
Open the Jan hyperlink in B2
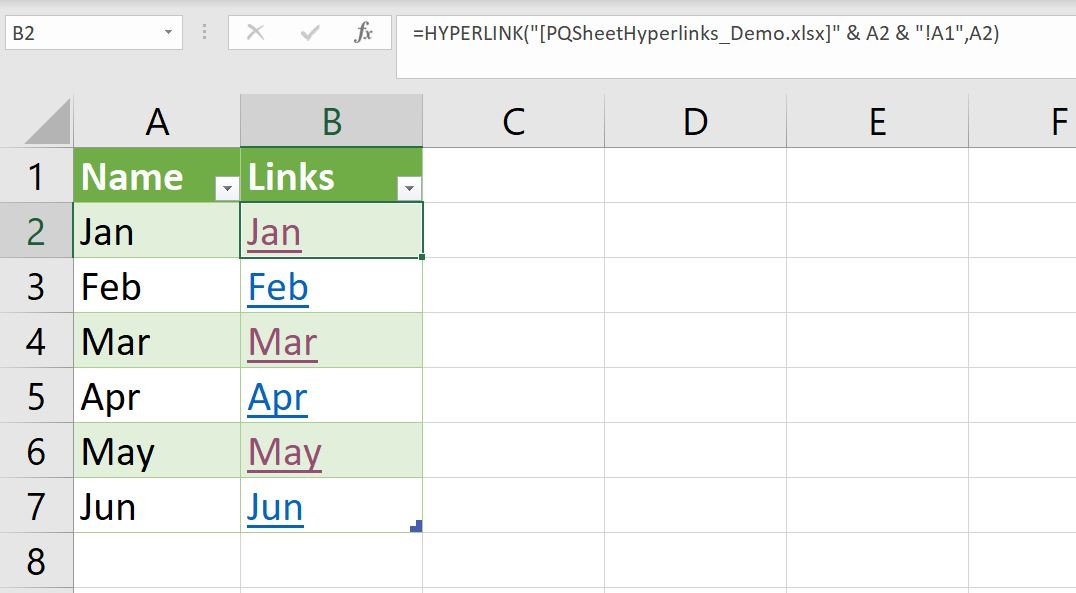coord(272,231)
